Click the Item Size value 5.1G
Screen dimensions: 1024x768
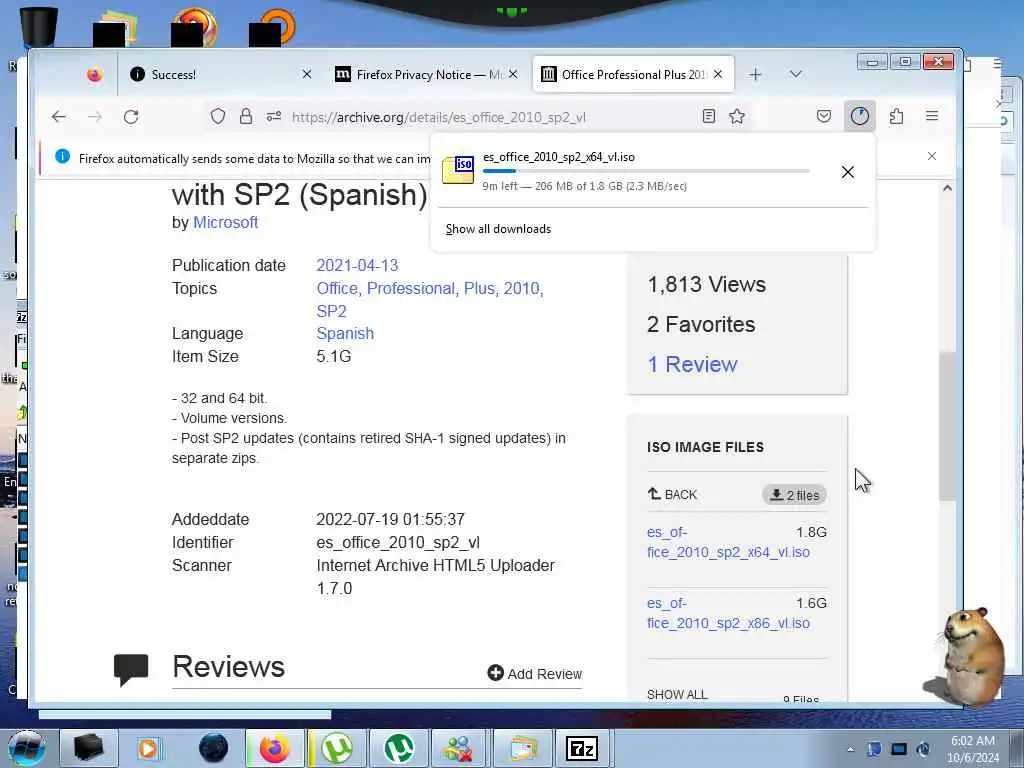pos(334,357)
